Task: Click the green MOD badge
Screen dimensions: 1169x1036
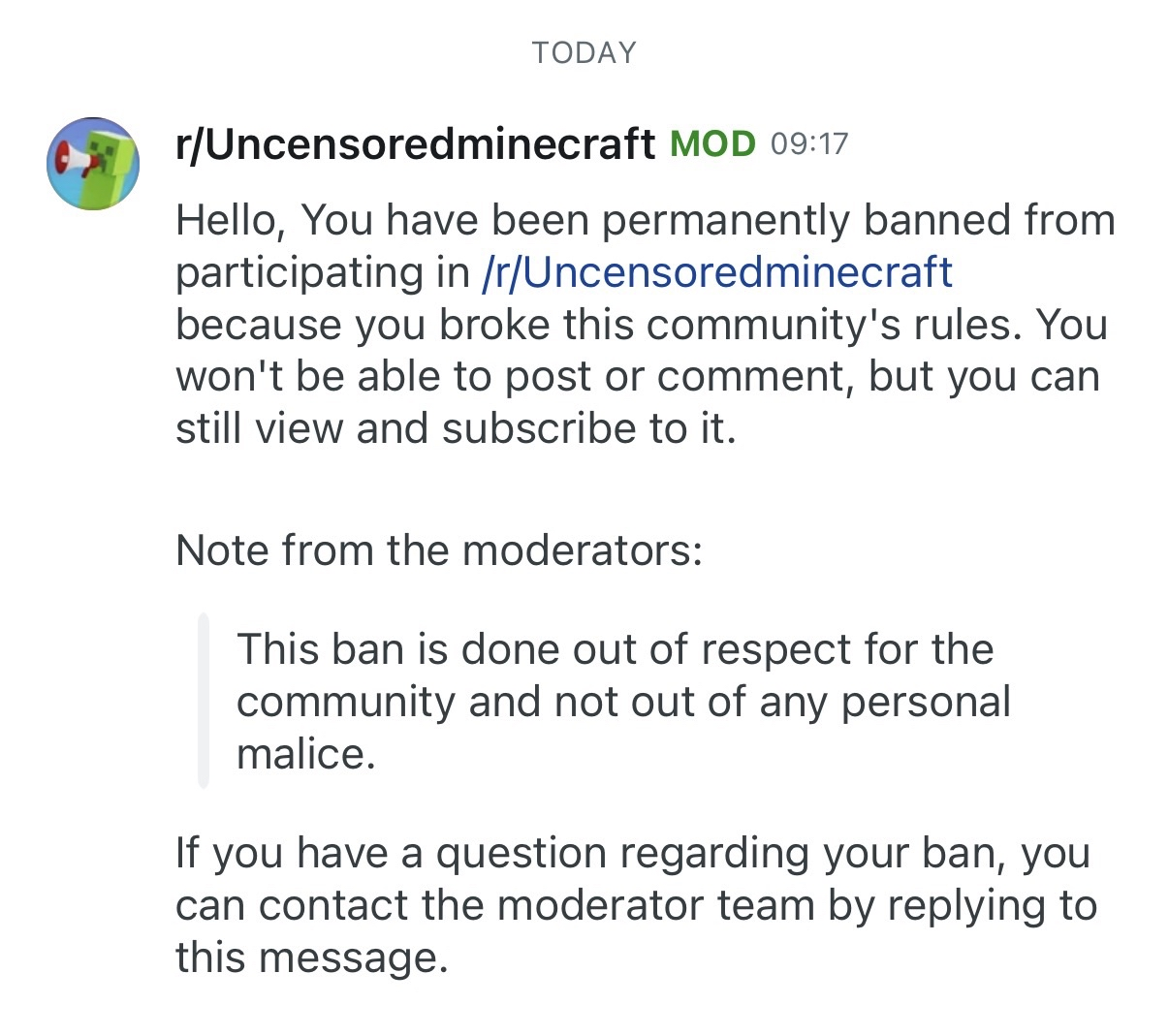Action: point(712,143)
